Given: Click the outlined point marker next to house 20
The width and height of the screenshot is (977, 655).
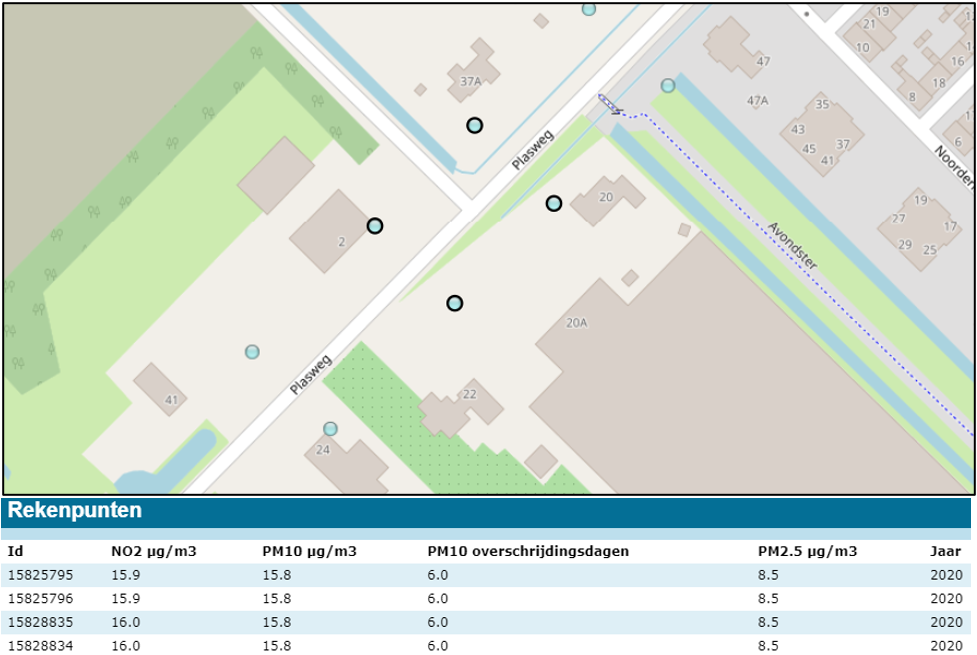Looking at the screenshot, I should tap(554, 204).
